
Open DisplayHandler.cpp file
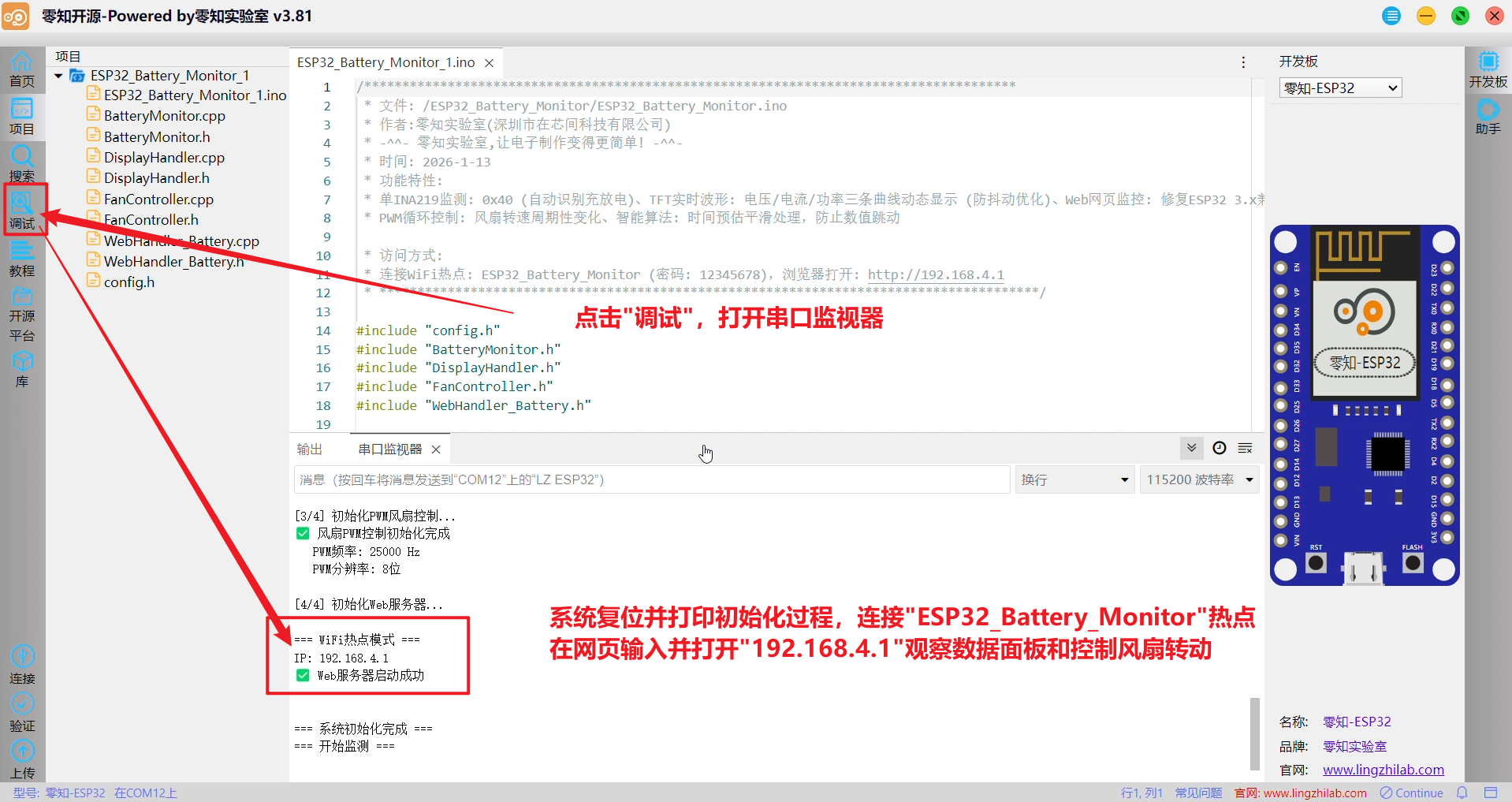(x=155, y=158)
